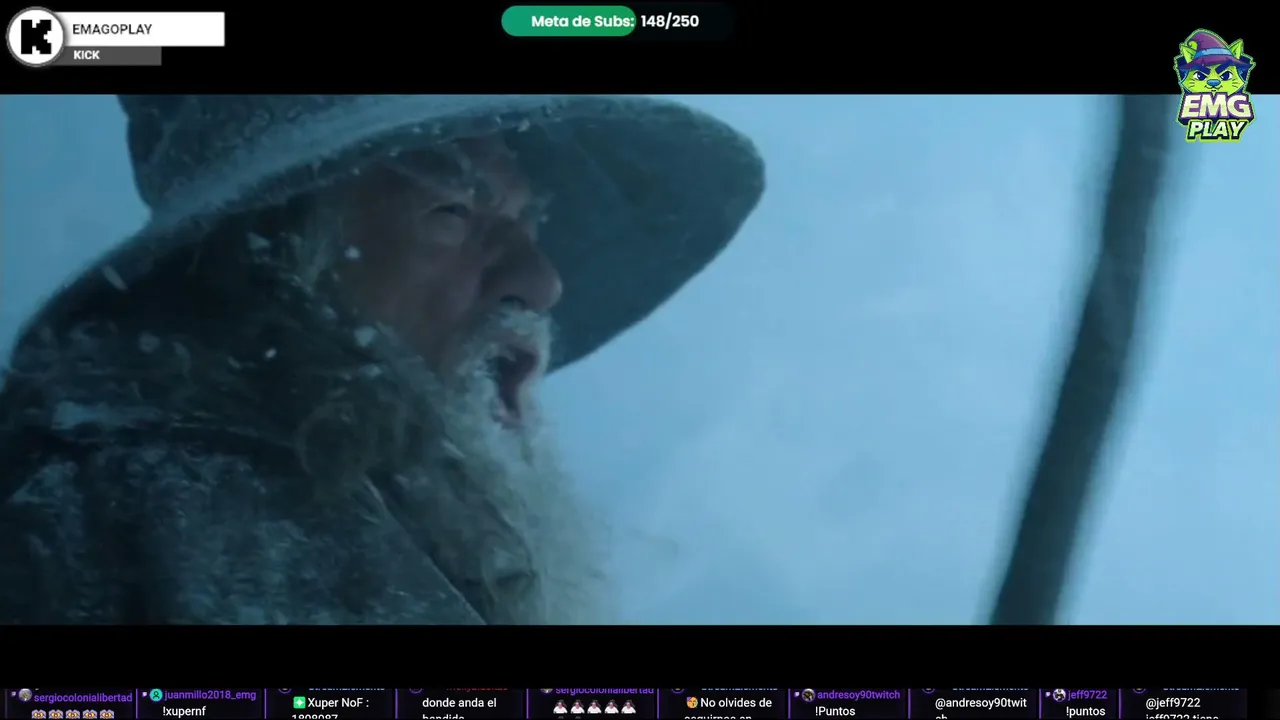Click the !Puntos message from andresoy90twitch
Screen dimensions: 1280x720
835,711
